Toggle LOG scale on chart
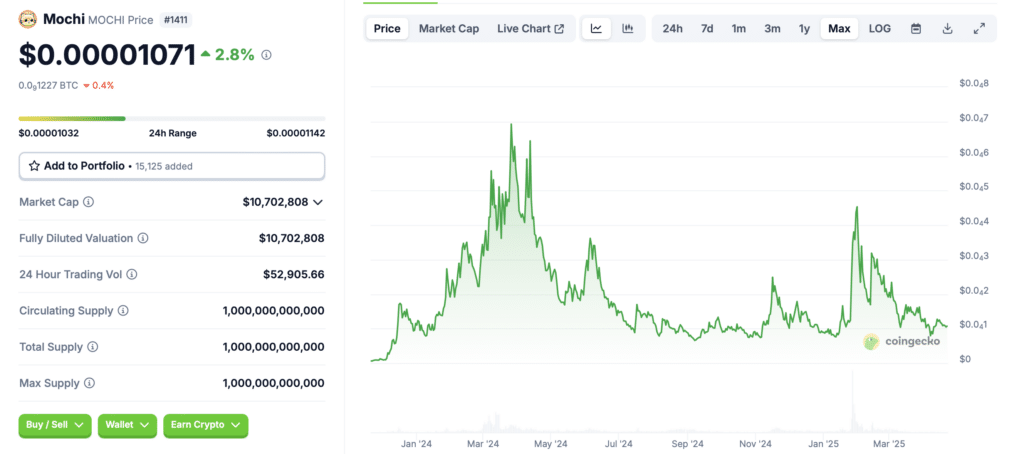This screenshot has width=1024, height=454. pyautogui.click(x=879, y=29)
